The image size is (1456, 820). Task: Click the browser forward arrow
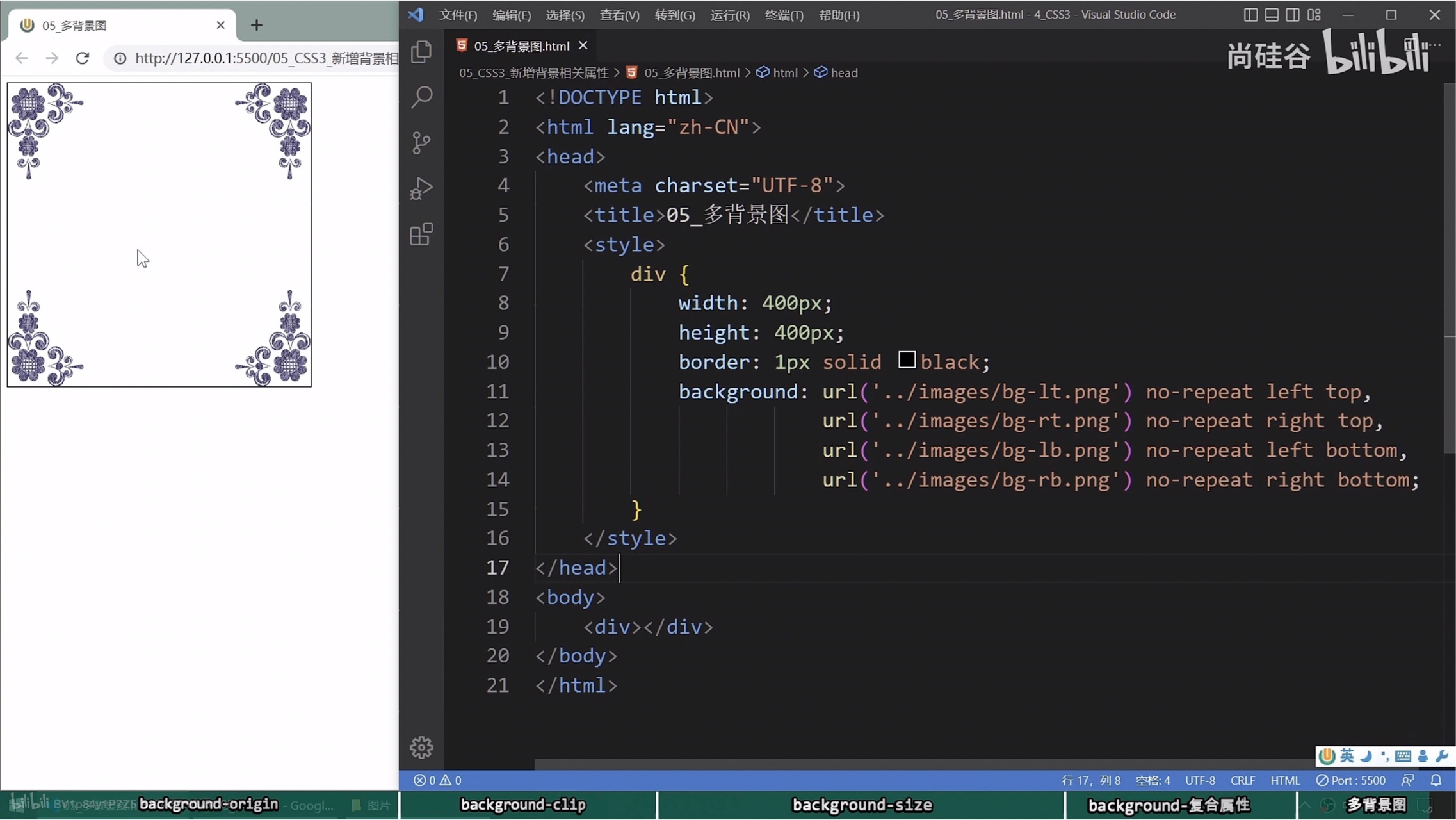52,58
